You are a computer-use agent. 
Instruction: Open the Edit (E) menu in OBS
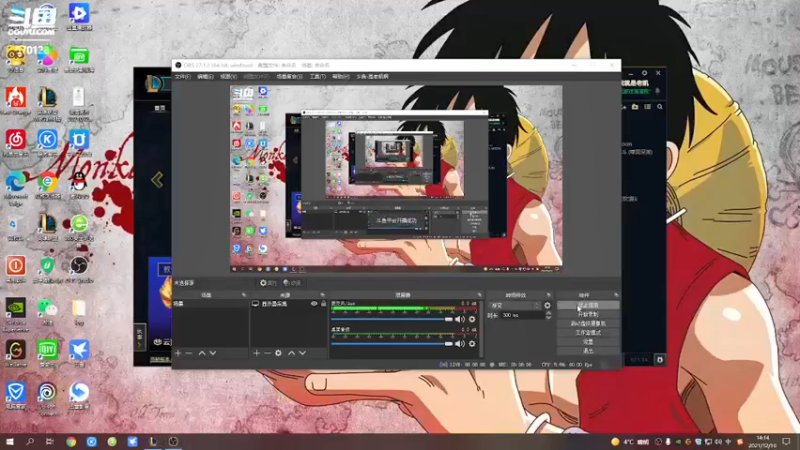[x=205, y=77]
